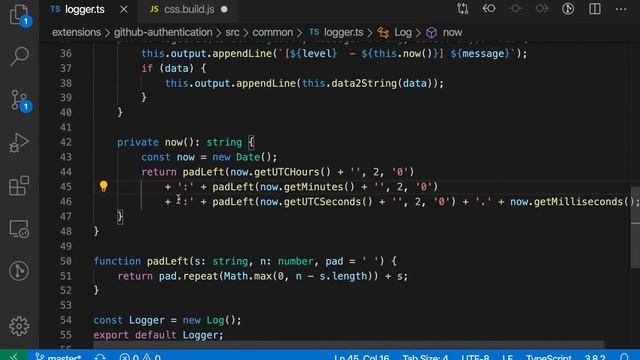640x360 pixels.
Task: Click getUTCHours on line 44
Action: click(x=287, y=172)
